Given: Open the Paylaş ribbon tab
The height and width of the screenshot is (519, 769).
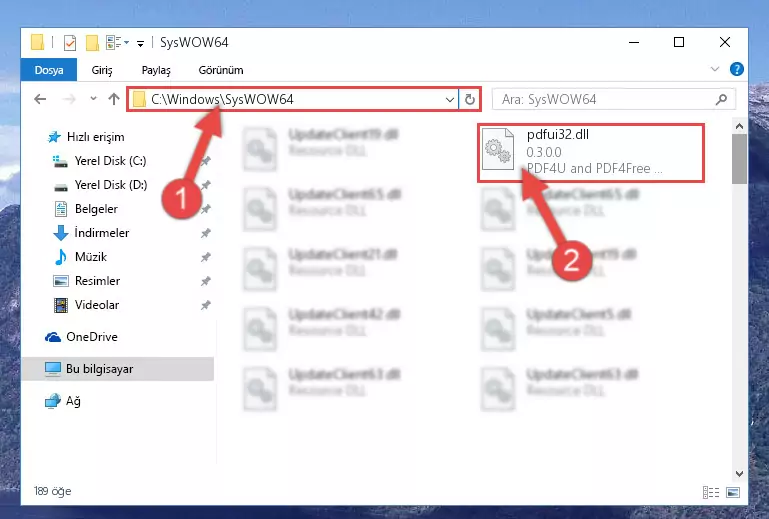Looking at the screenshot, I should (x=156, y=70).
